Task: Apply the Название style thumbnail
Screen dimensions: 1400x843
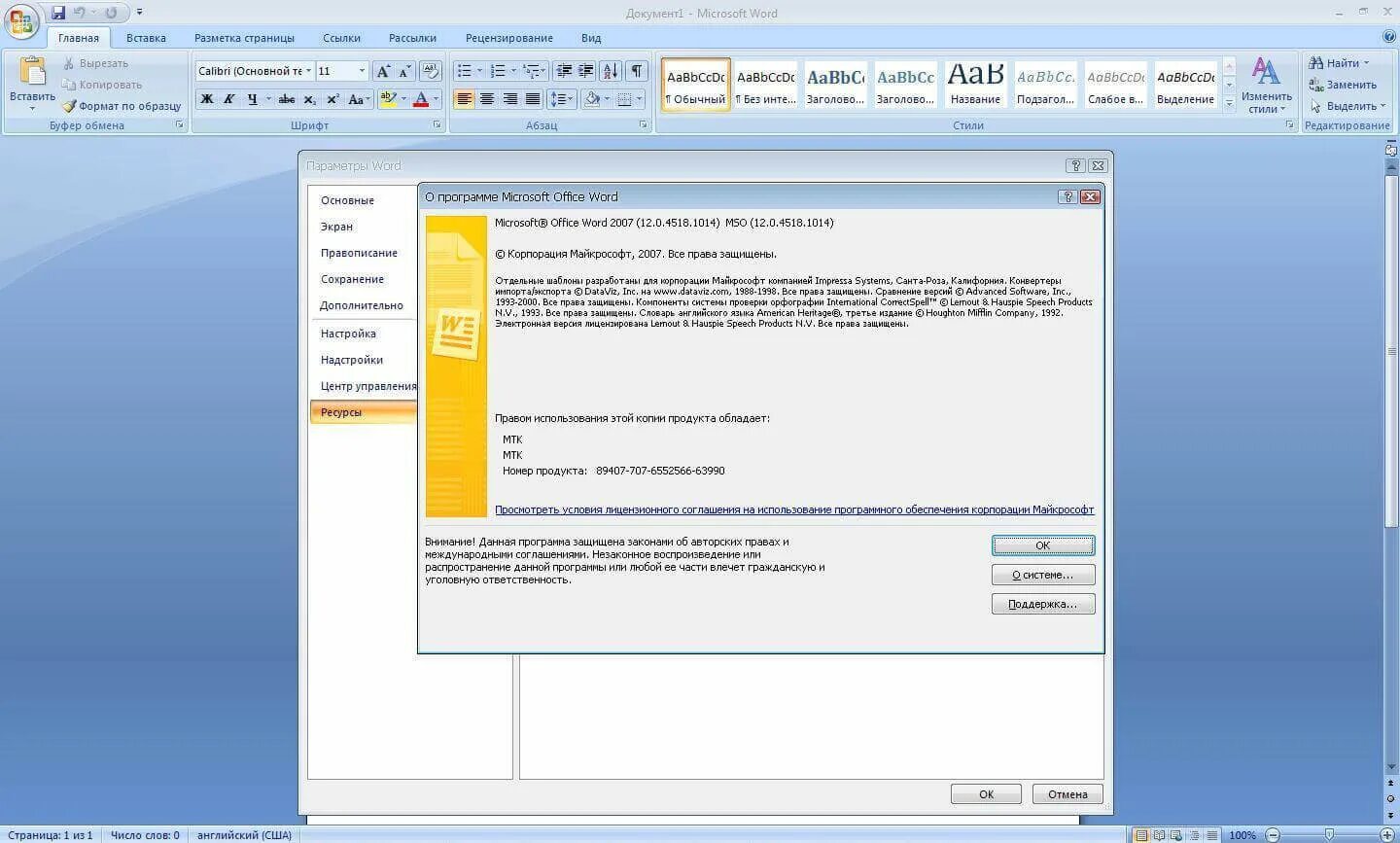Action: tap(975, 85)
